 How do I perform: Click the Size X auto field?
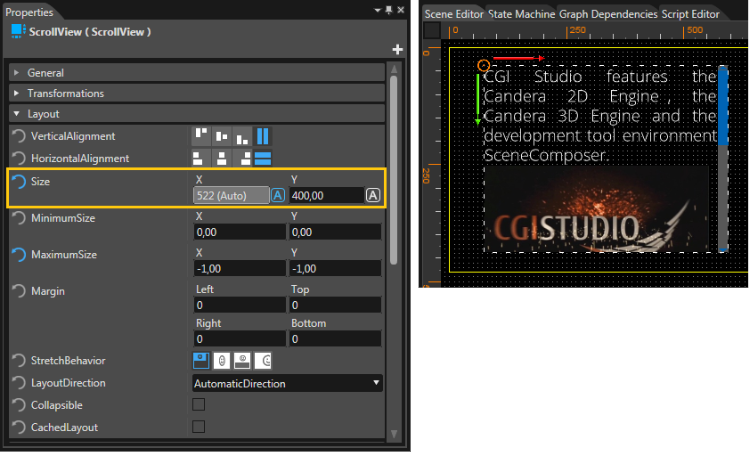point(231,195)
